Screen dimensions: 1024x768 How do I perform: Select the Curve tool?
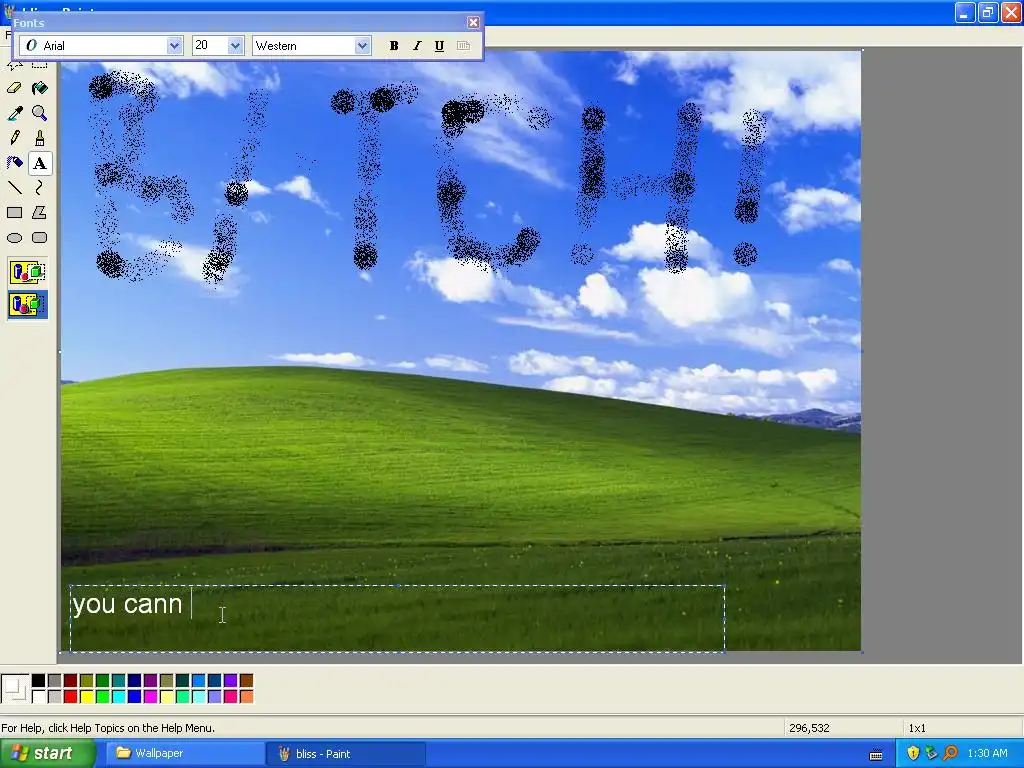40,188
